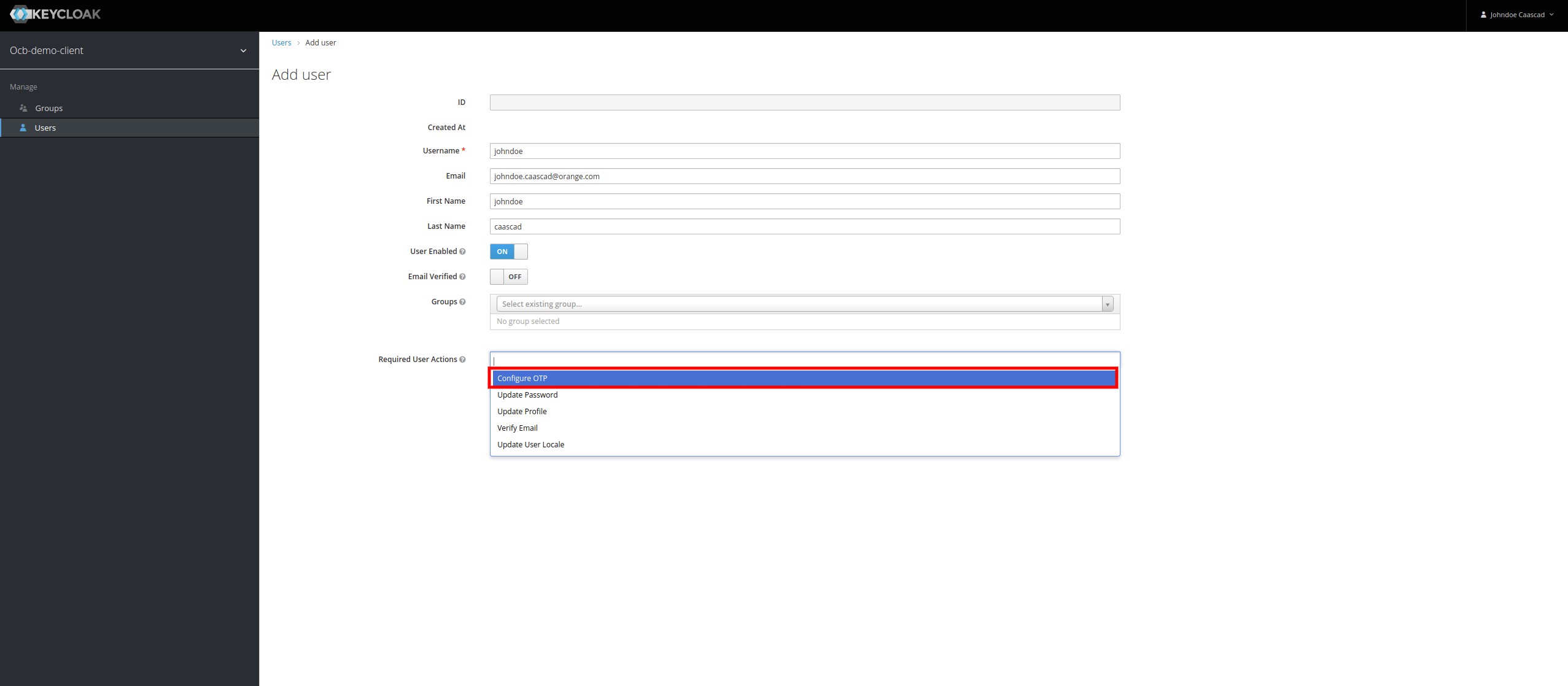Toggle the User Enabled switch off
The image size is (1568, 686).
(x=508, y=252)
